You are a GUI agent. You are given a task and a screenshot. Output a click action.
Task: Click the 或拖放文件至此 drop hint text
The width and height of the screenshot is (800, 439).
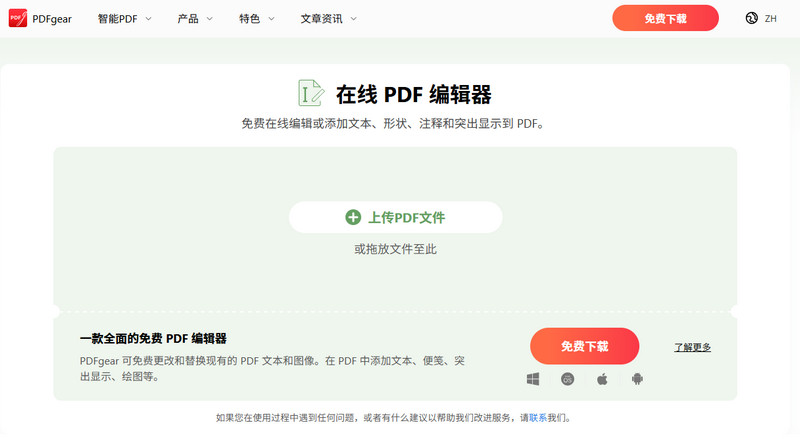click(x=395, y=249)
